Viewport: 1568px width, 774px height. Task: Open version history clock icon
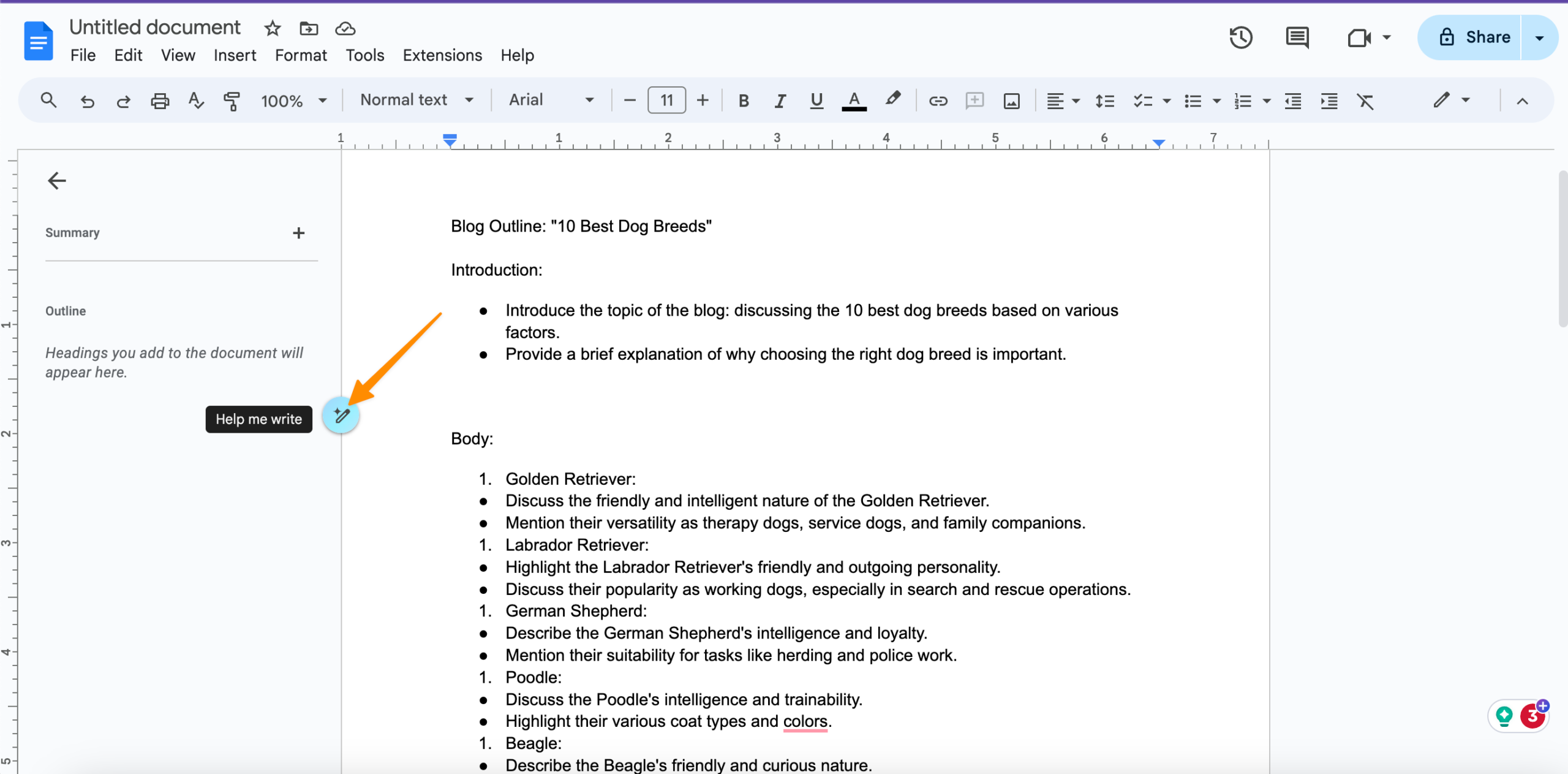point(1240,37)
